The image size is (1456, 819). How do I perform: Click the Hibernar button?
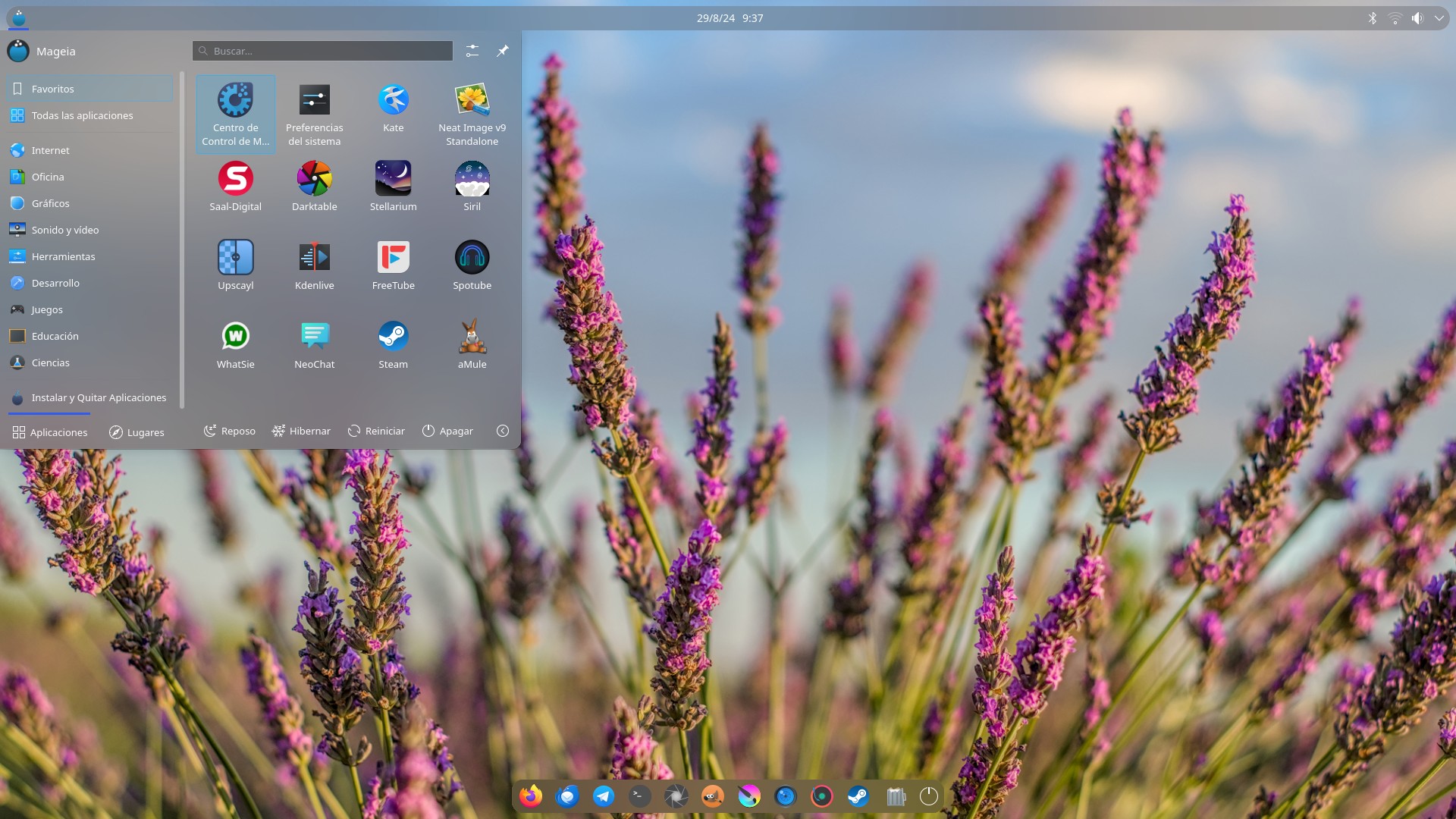301,431
